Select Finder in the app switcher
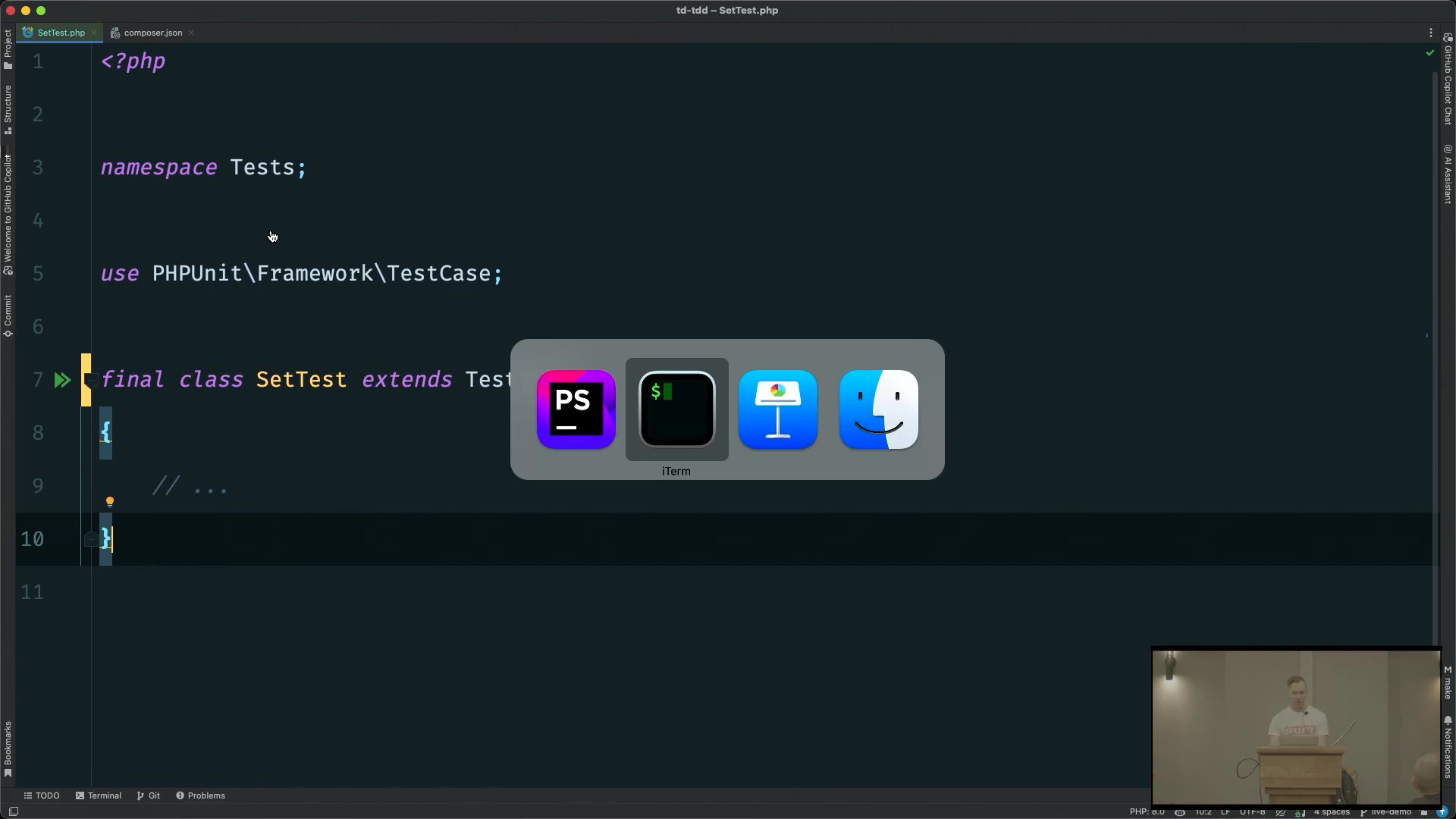This screenshot has height=819, width=1456. (879, 409)
